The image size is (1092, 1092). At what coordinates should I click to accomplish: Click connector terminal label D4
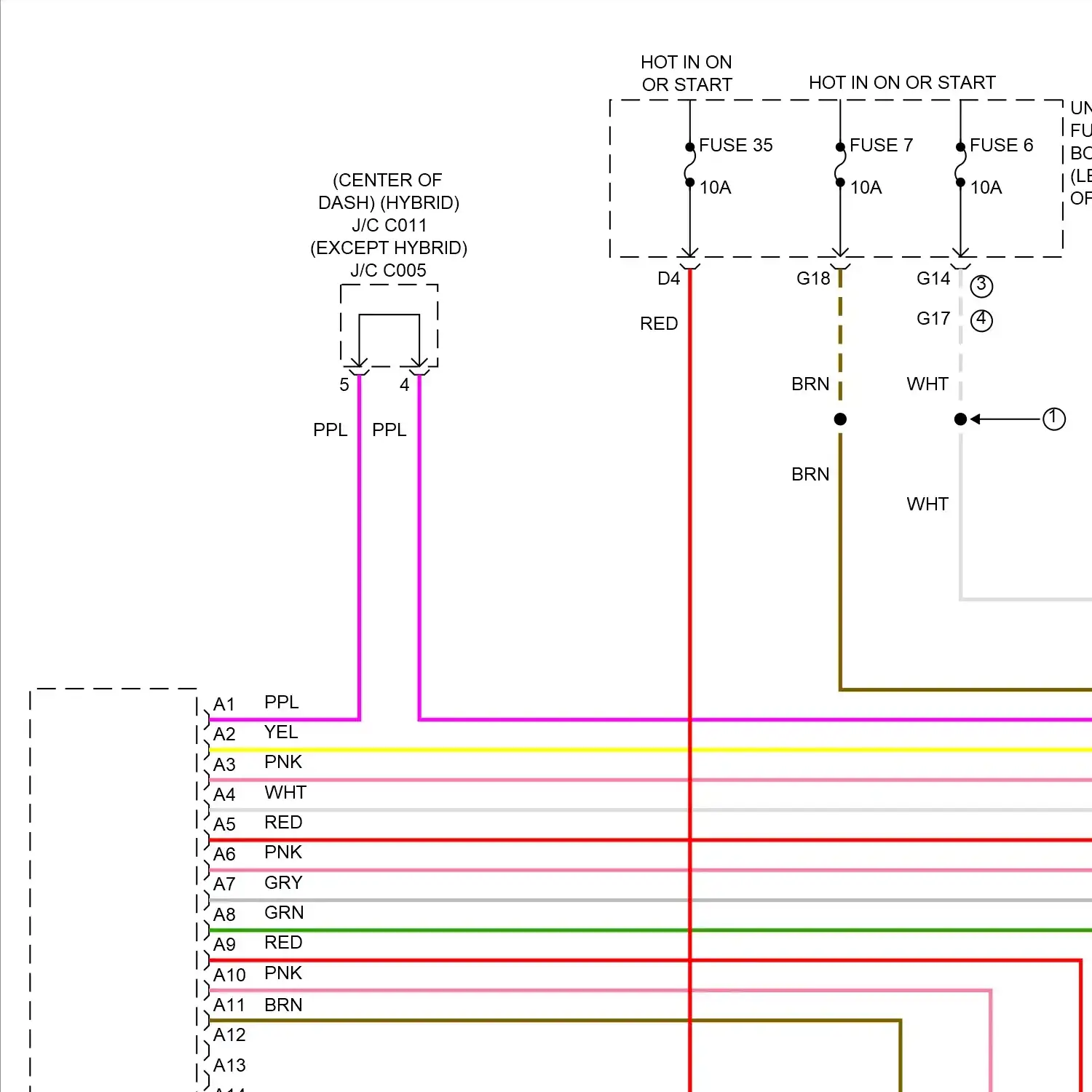668,279
